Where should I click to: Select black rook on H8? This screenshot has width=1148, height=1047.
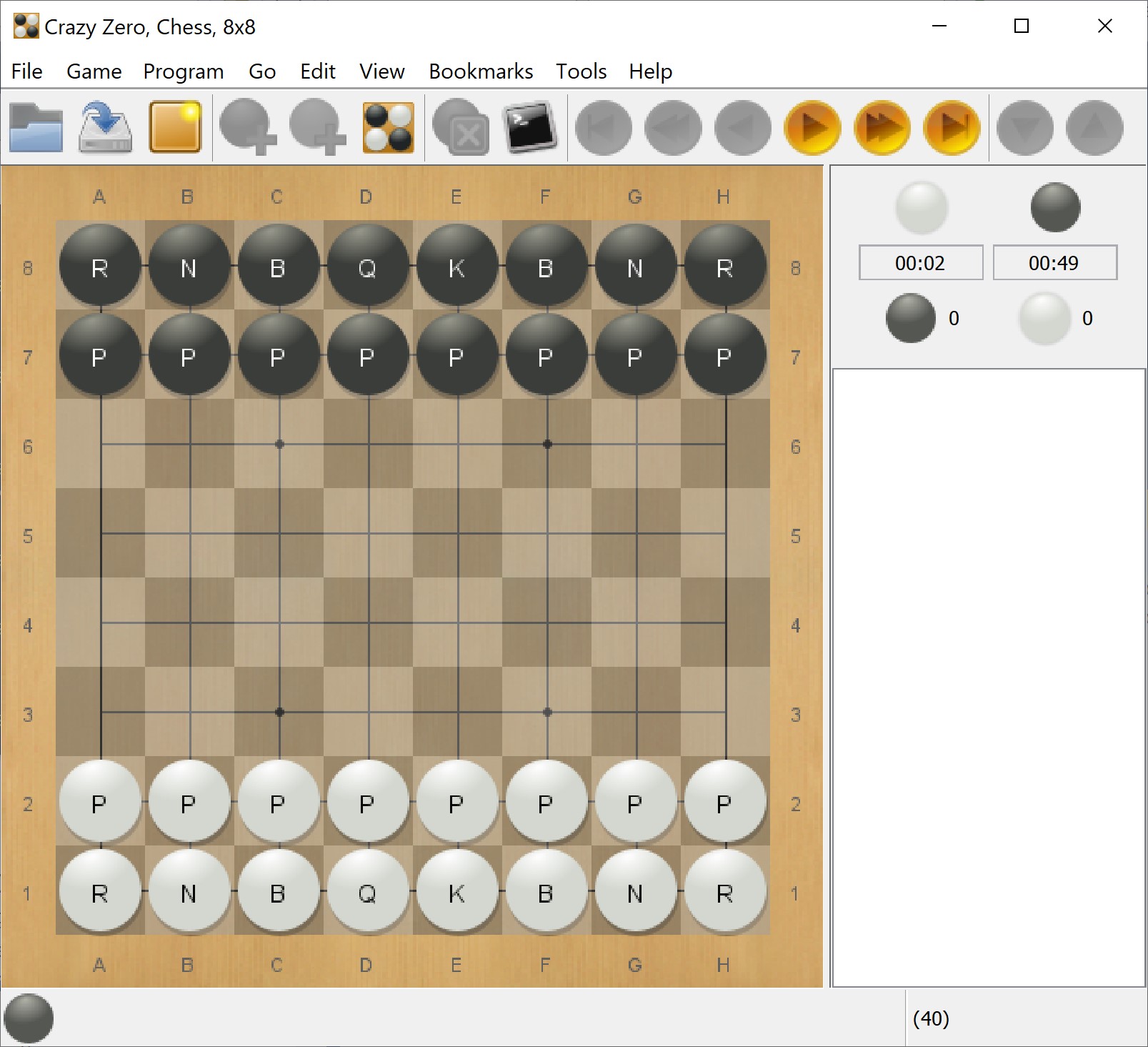[725, 266]
